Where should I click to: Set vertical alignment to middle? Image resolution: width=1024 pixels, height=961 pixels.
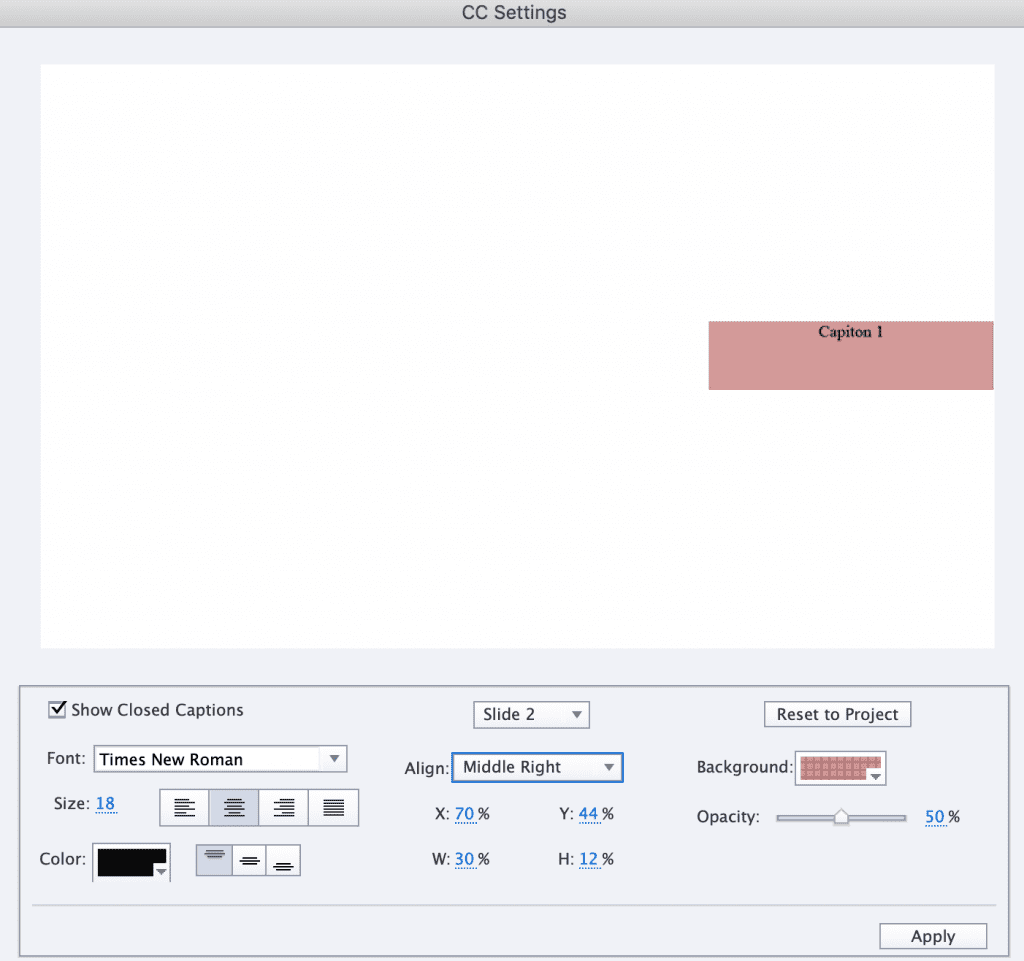(x=249, y=860)
